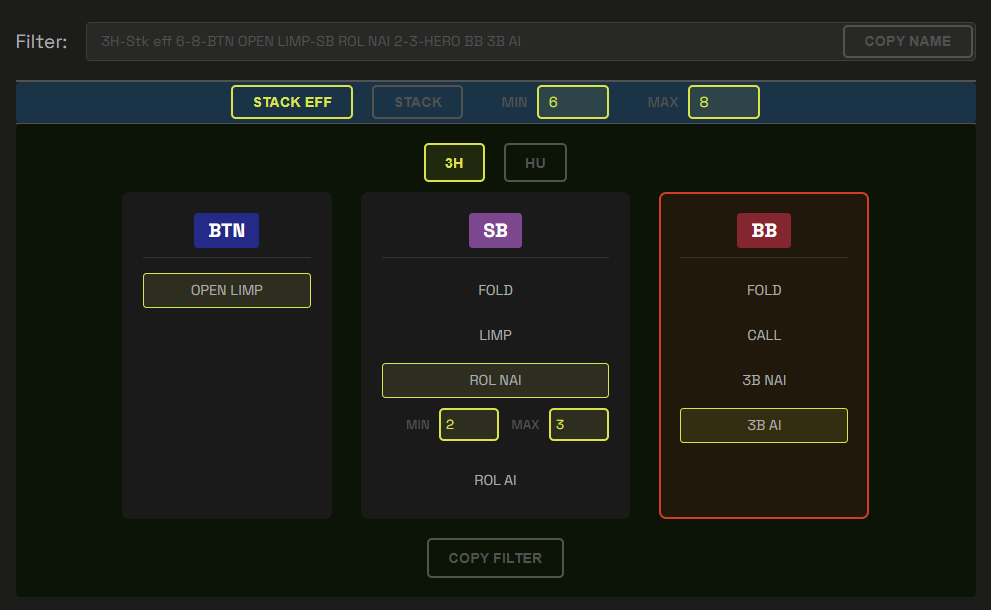Viewport: 991px width, 610px height.
Task: Choose ROL AI under the SB column
Action: 495,480
